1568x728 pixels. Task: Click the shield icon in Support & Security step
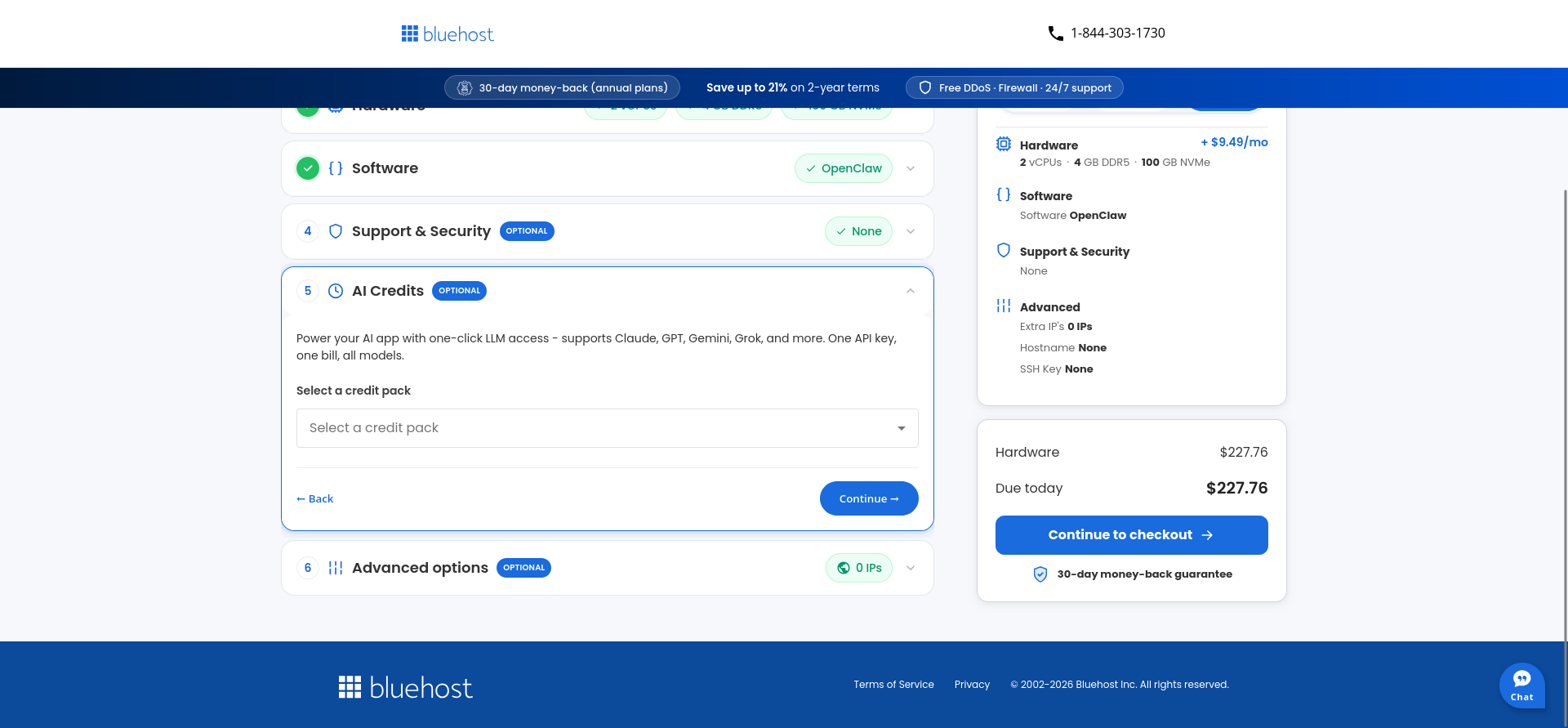336,231
